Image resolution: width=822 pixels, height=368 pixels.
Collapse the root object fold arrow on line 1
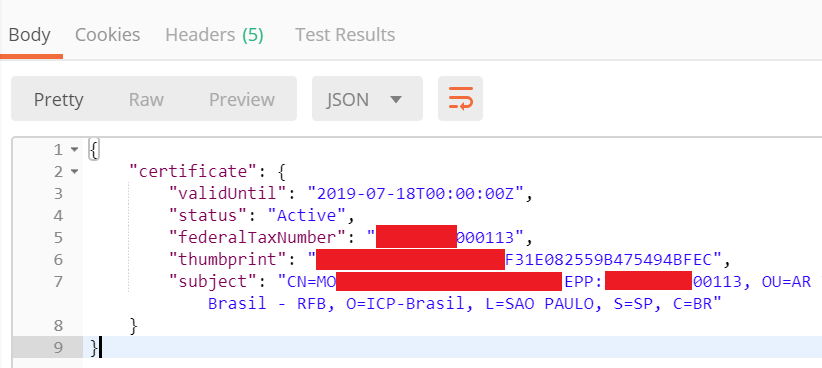coord(74,150)
